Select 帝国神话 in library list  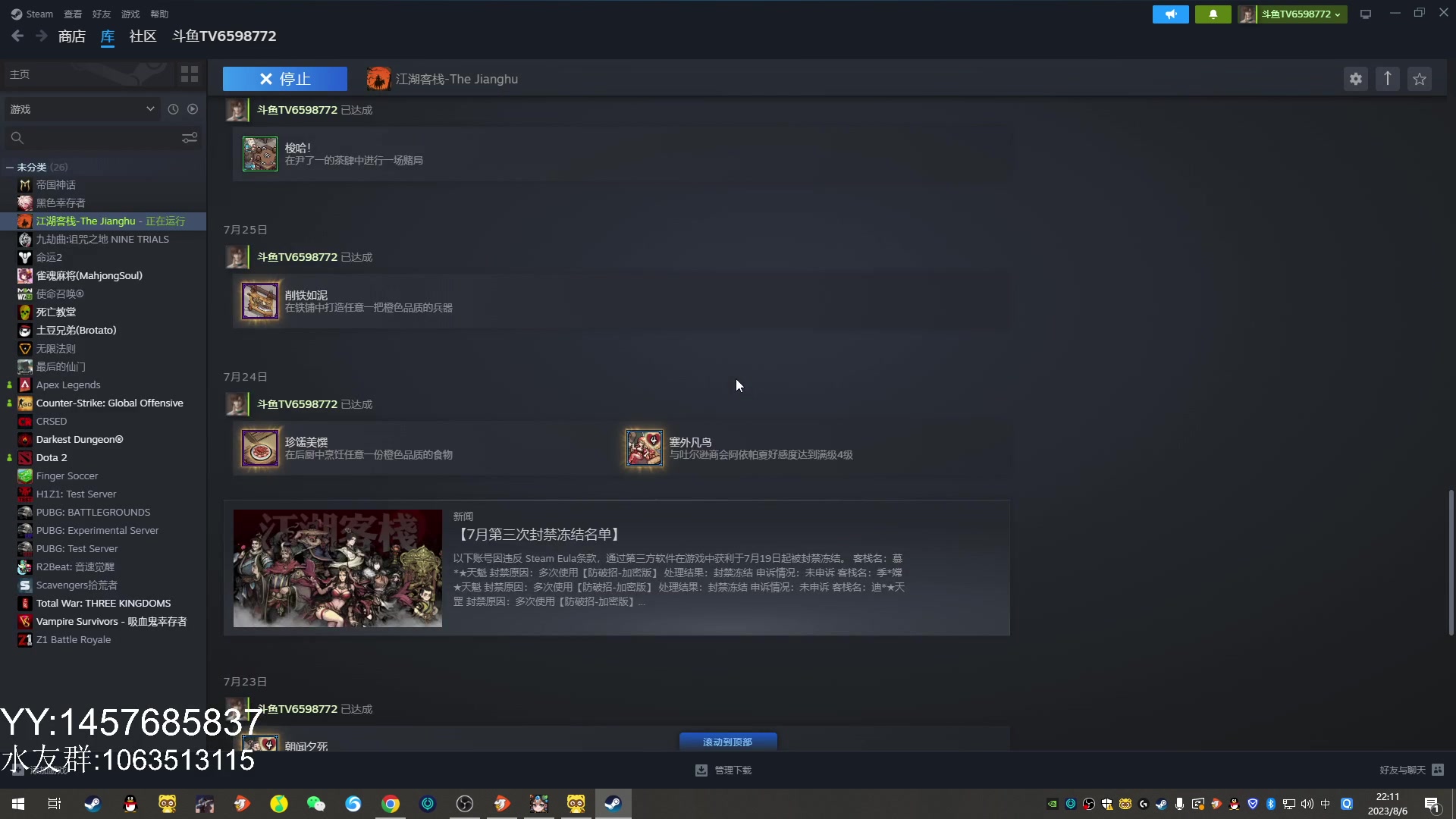[x=56, y=185]
